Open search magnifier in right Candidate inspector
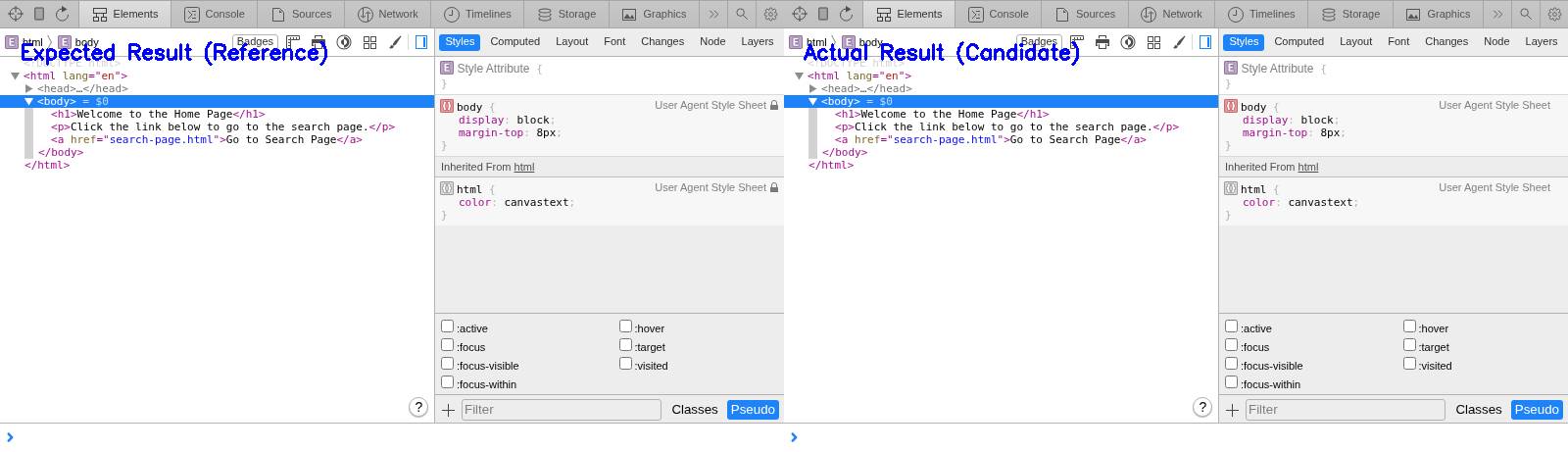 point(1526,14)
